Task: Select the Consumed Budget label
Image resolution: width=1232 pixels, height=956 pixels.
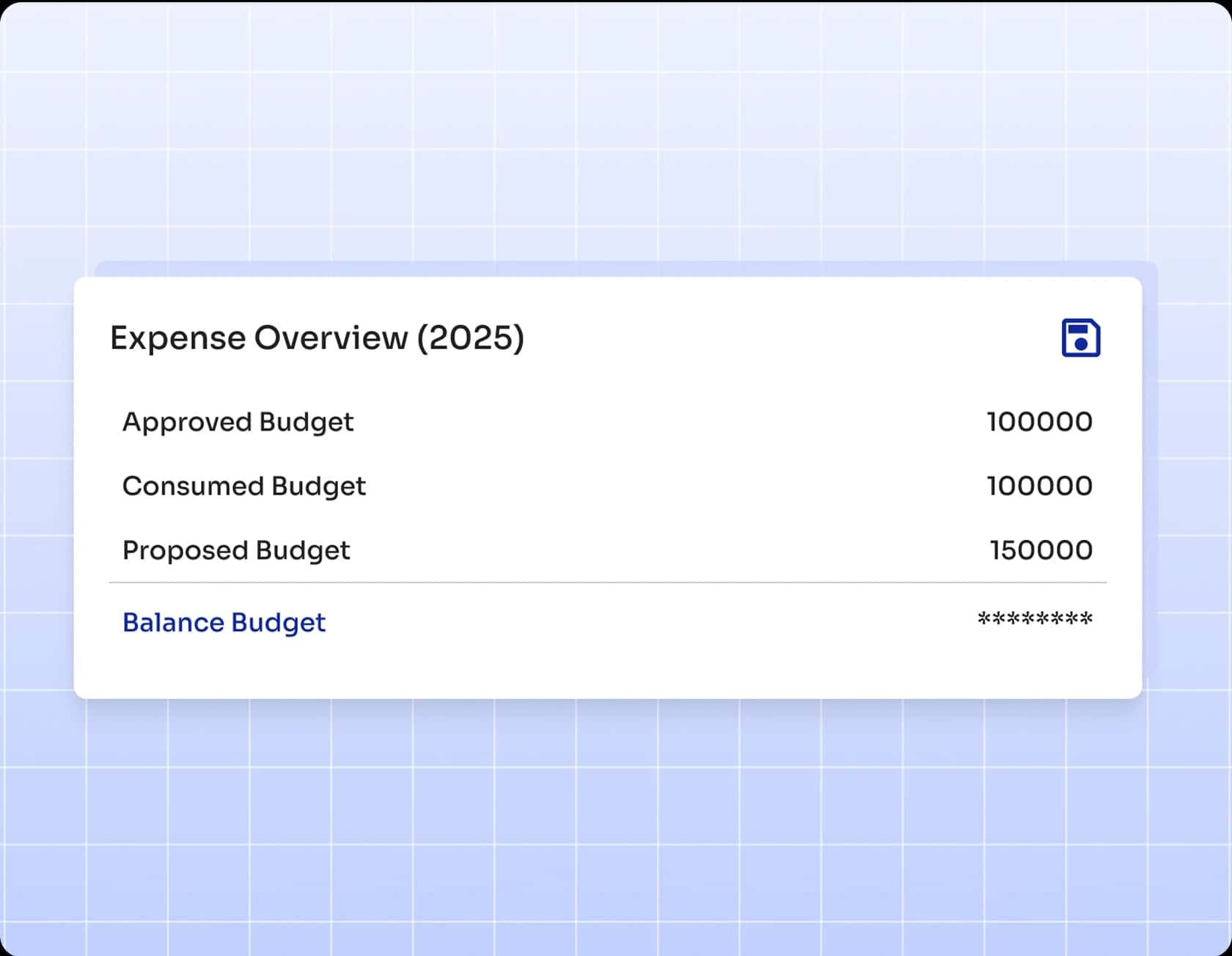Action: 244,486
